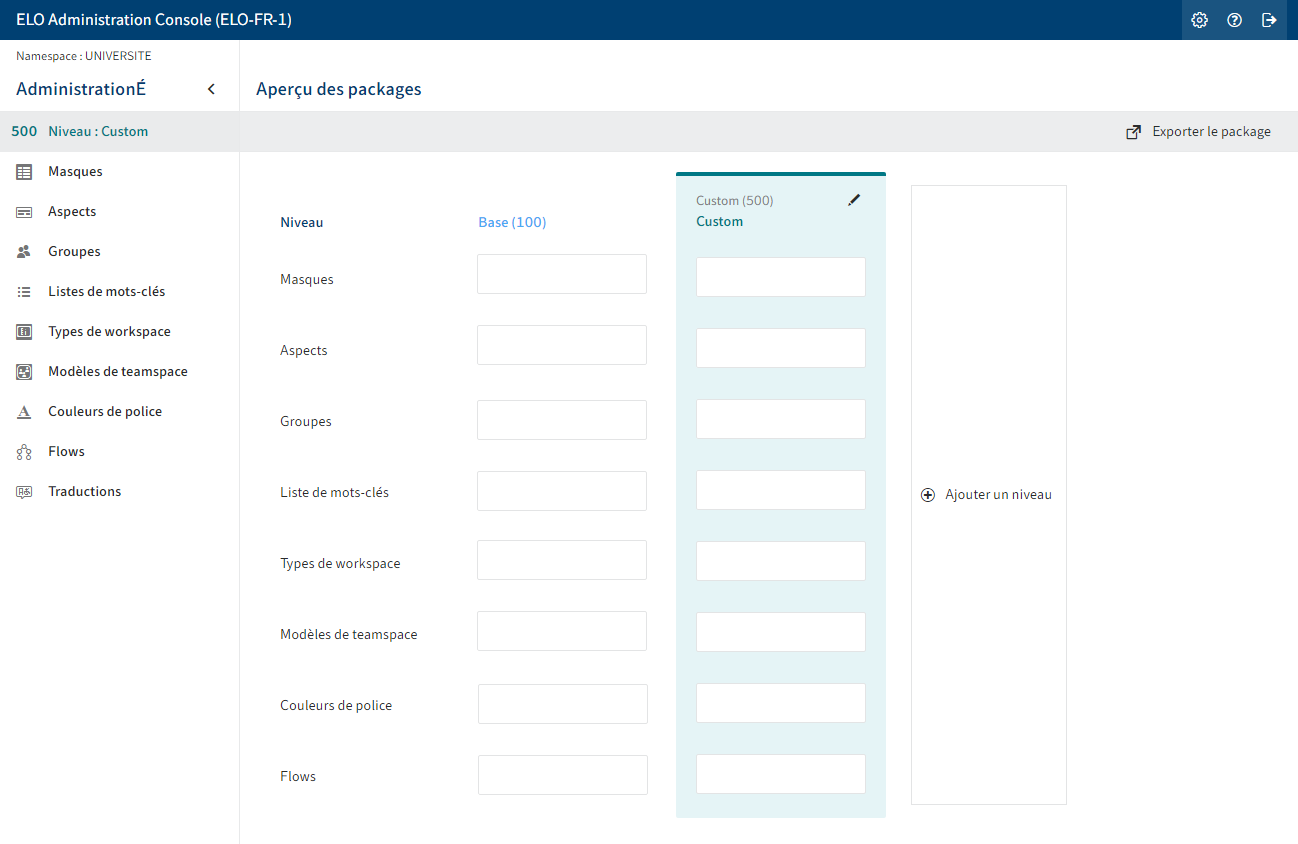Select the Niveau : Custom sidebar entry
This screenshot has height=844, width=1298.
coord(119,131)
